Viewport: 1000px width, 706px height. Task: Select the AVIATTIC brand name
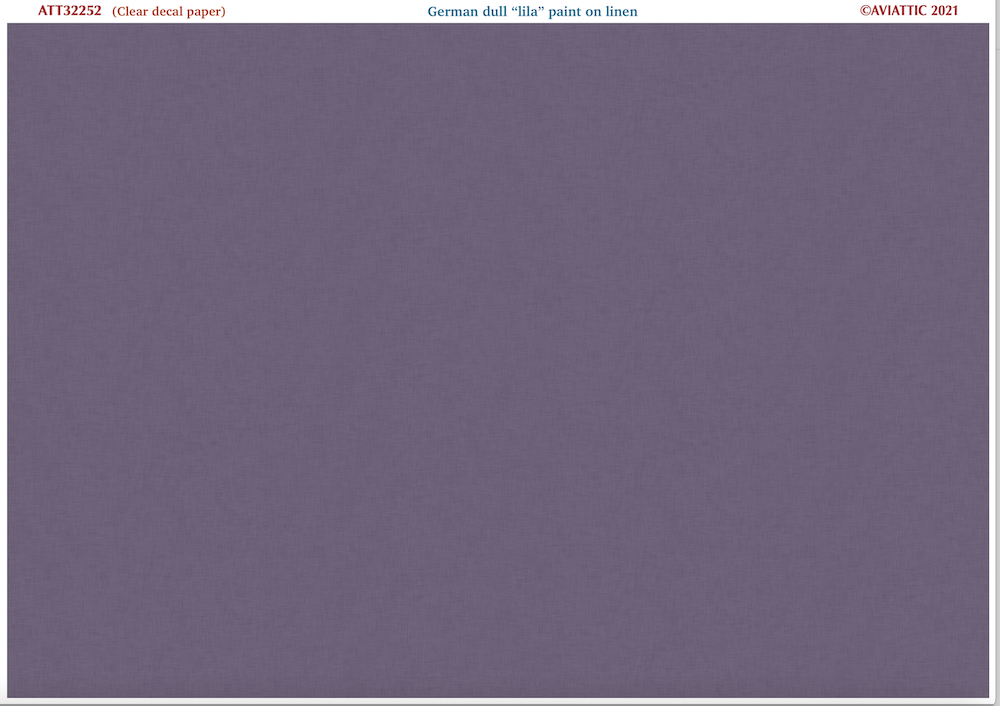pyautogui.click(x=898, y=10)
